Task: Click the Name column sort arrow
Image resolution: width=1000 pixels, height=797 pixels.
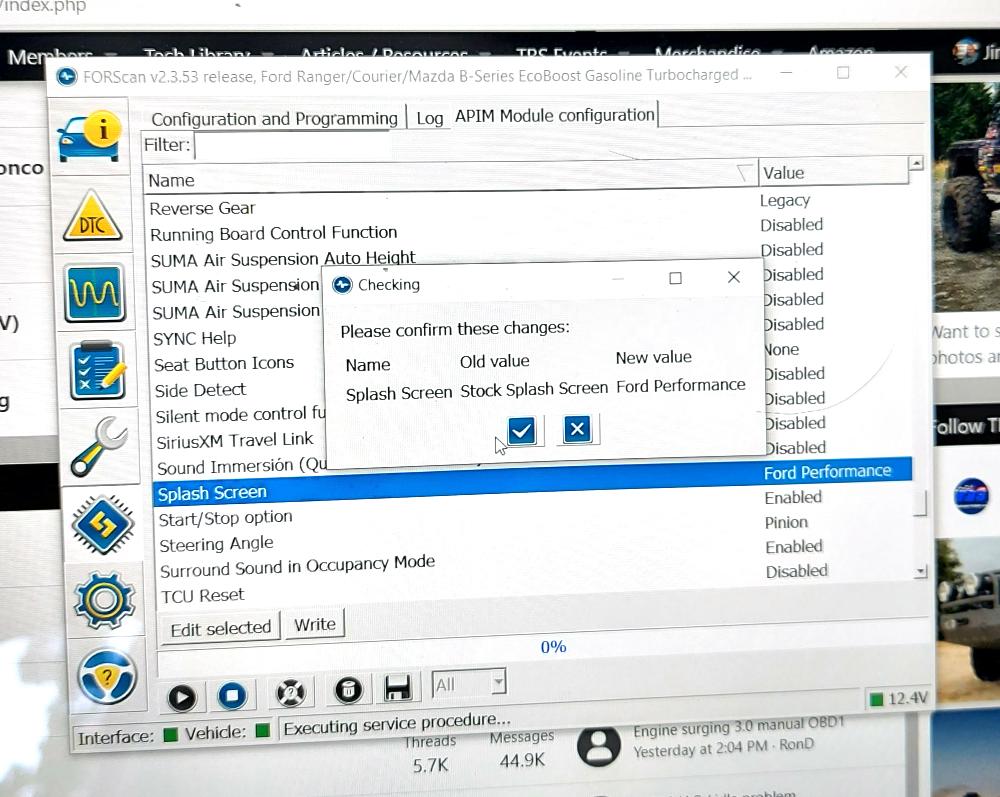Action: point(743,174)
